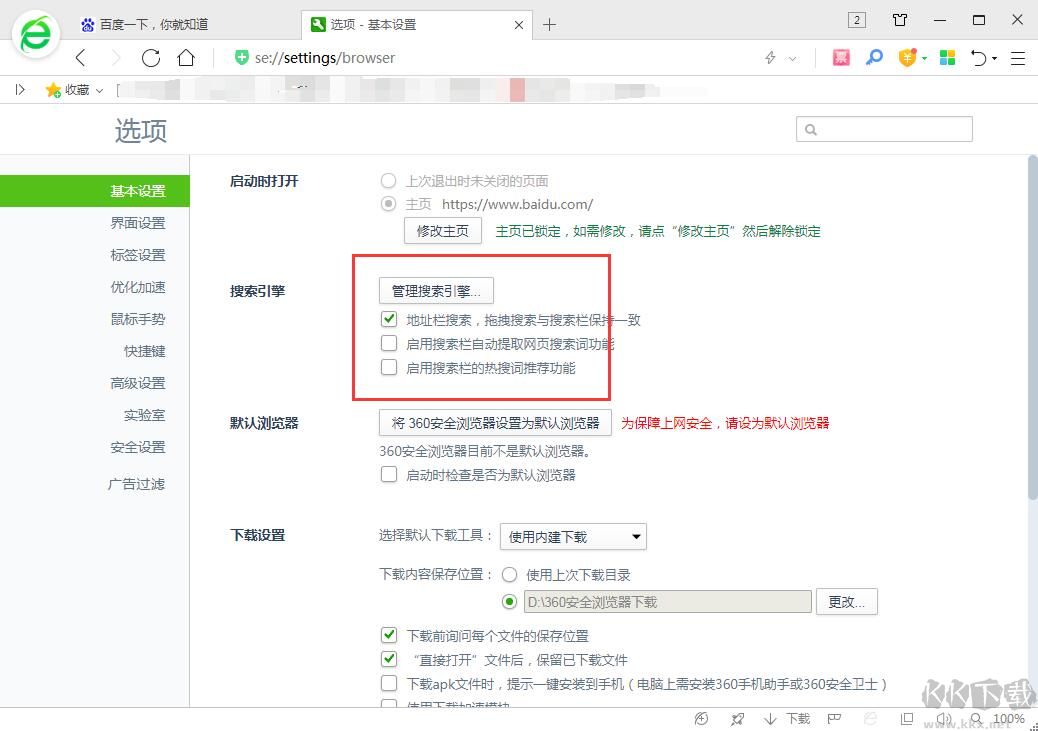Select 使用上次下载目录 radio button
Screen dimensions: 1038x731
coord(510,574)
